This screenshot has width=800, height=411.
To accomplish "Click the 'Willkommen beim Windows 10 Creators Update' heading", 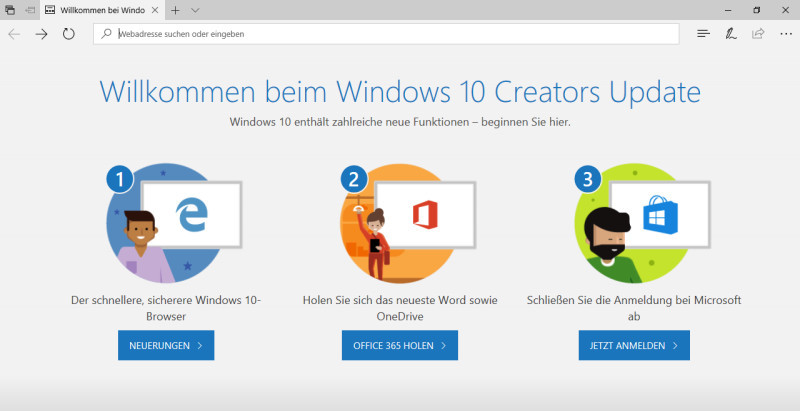I will pyautogui.click(x=400, y=92).
